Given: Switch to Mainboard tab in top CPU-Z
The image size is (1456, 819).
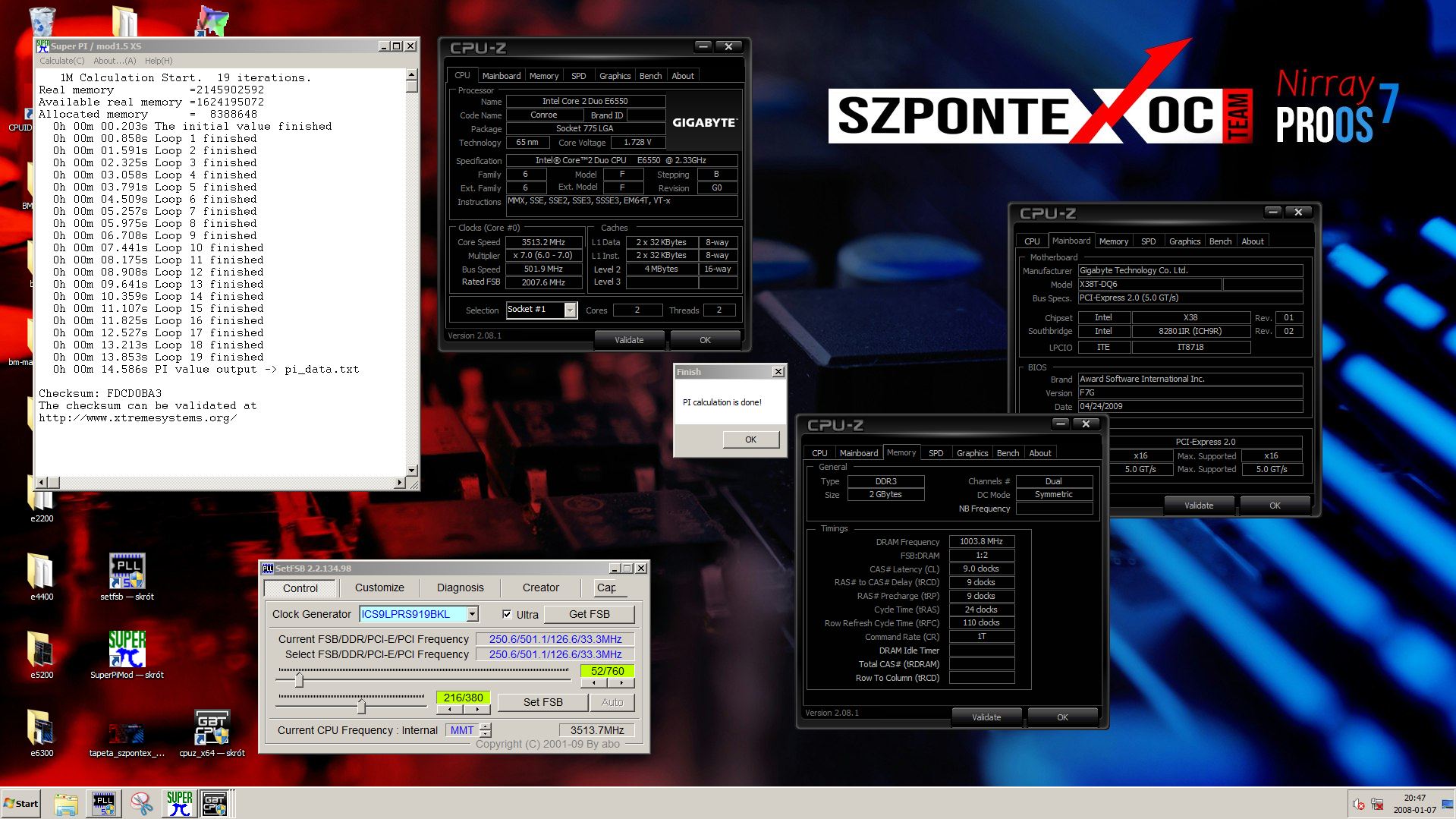Looking at the screenshot, I should [x=502, y=76].
